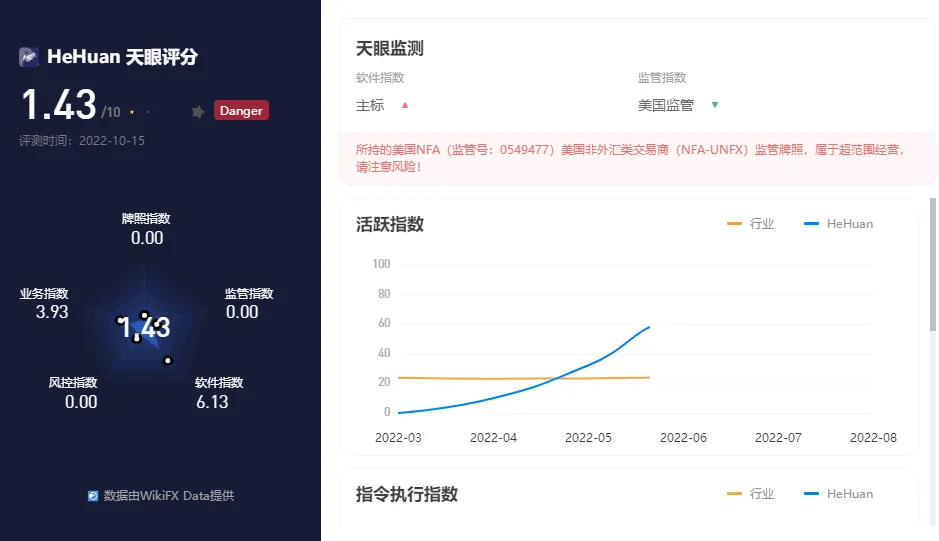Screen dimensions: 939x541
Task: Click the HeHuan broker logo icon
Action: [29, 57]
